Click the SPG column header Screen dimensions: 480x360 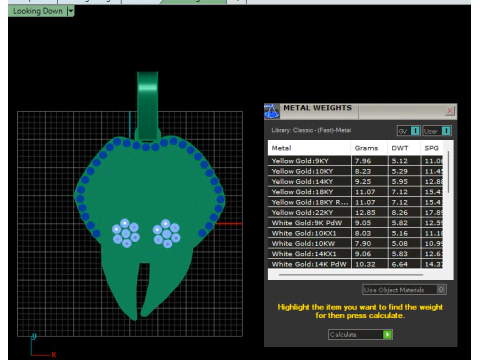pos(432,148)
